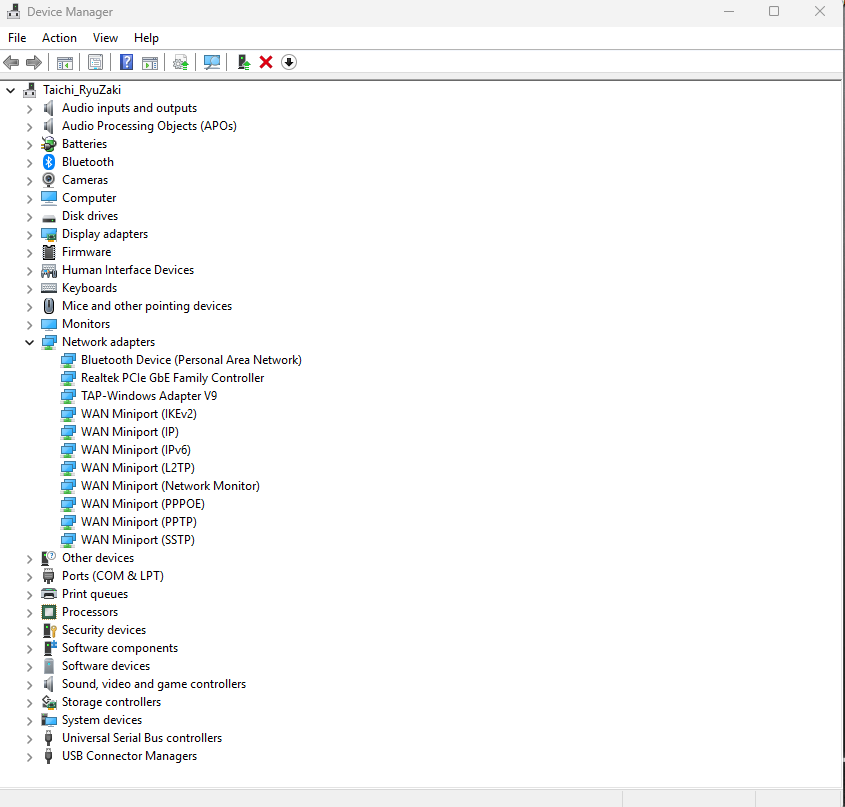Image resolution: width=845 pixels, height=807 pixels.
Task: Click Enable device toolbar icon
Action: click(244, 63)
